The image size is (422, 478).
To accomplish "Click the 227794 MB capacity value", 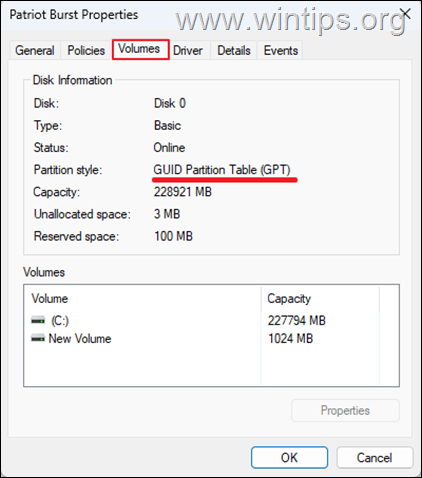I will (x=297, y=321).
